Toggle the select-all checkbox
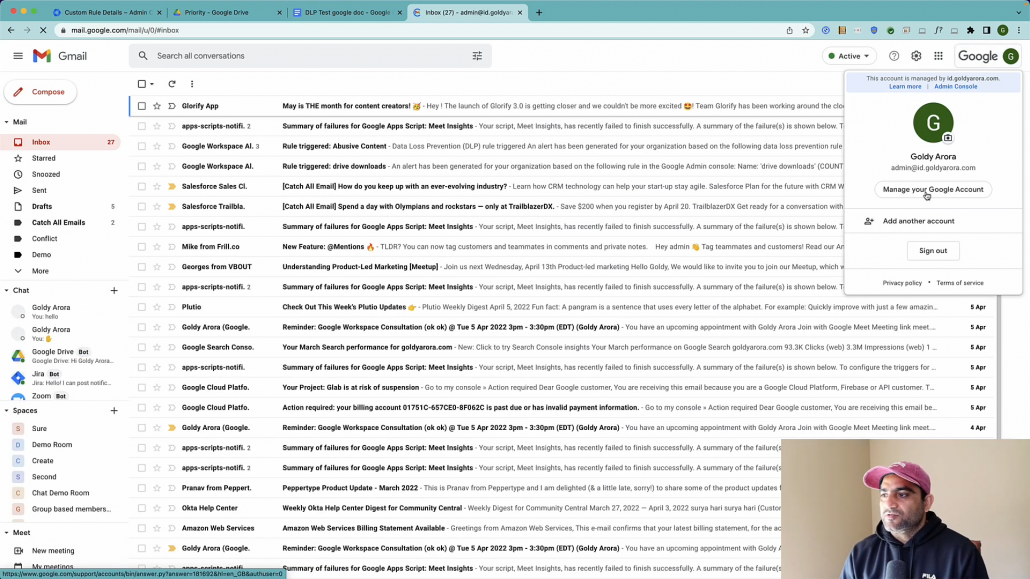Screen dimensions: 1030x579 coord(142,84)
